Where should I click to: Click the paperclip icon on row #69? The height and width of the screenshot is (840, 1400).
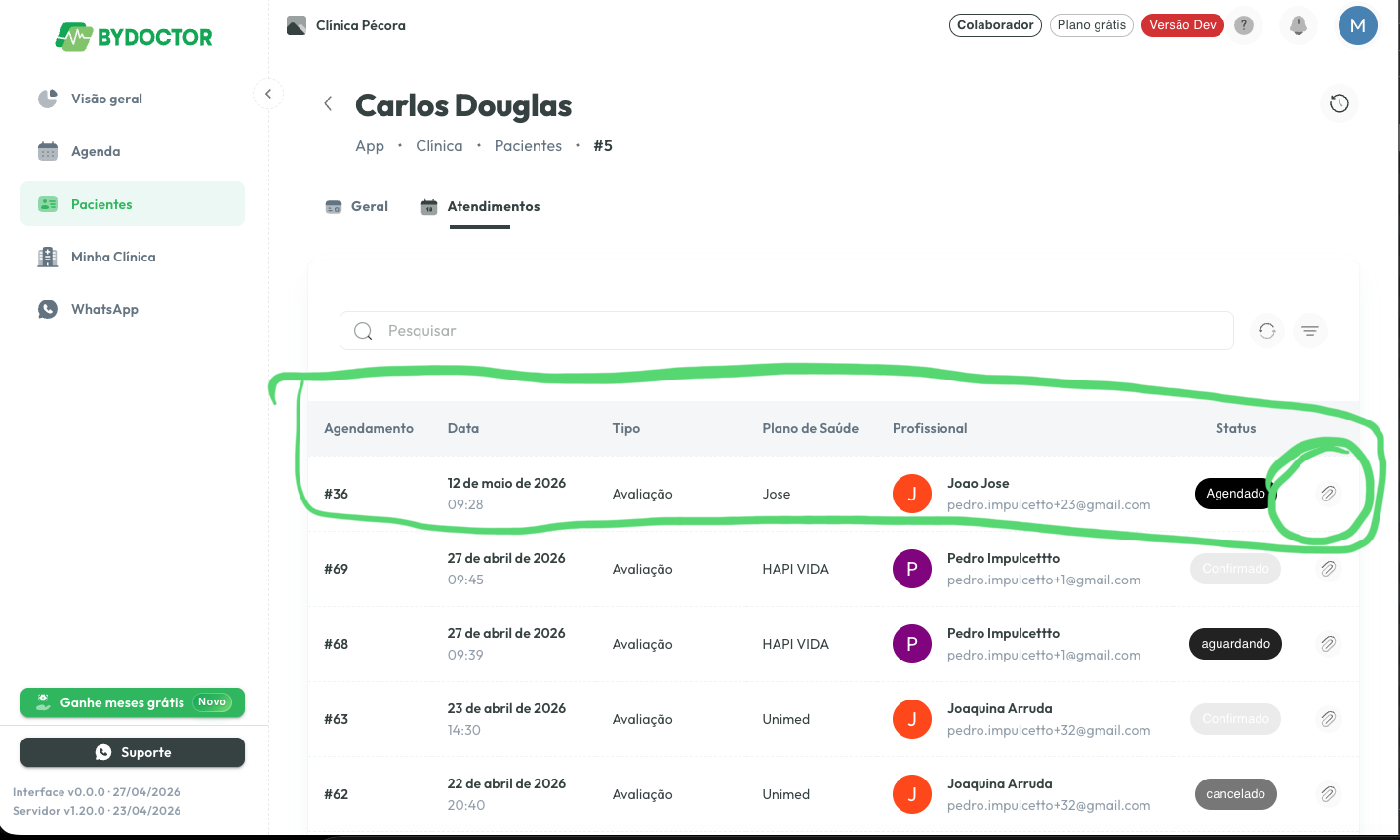coord(1328,569)
